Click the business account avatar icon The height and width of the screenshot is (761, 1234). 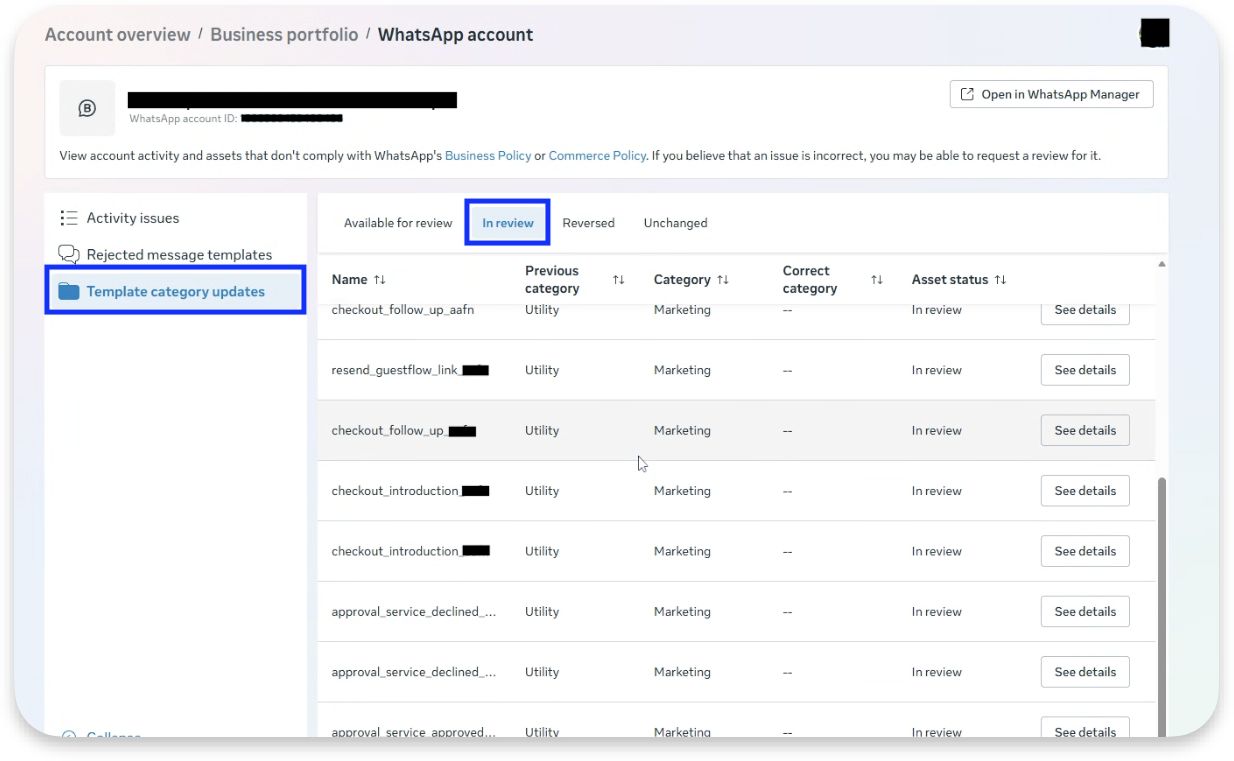tap(87, 108)
